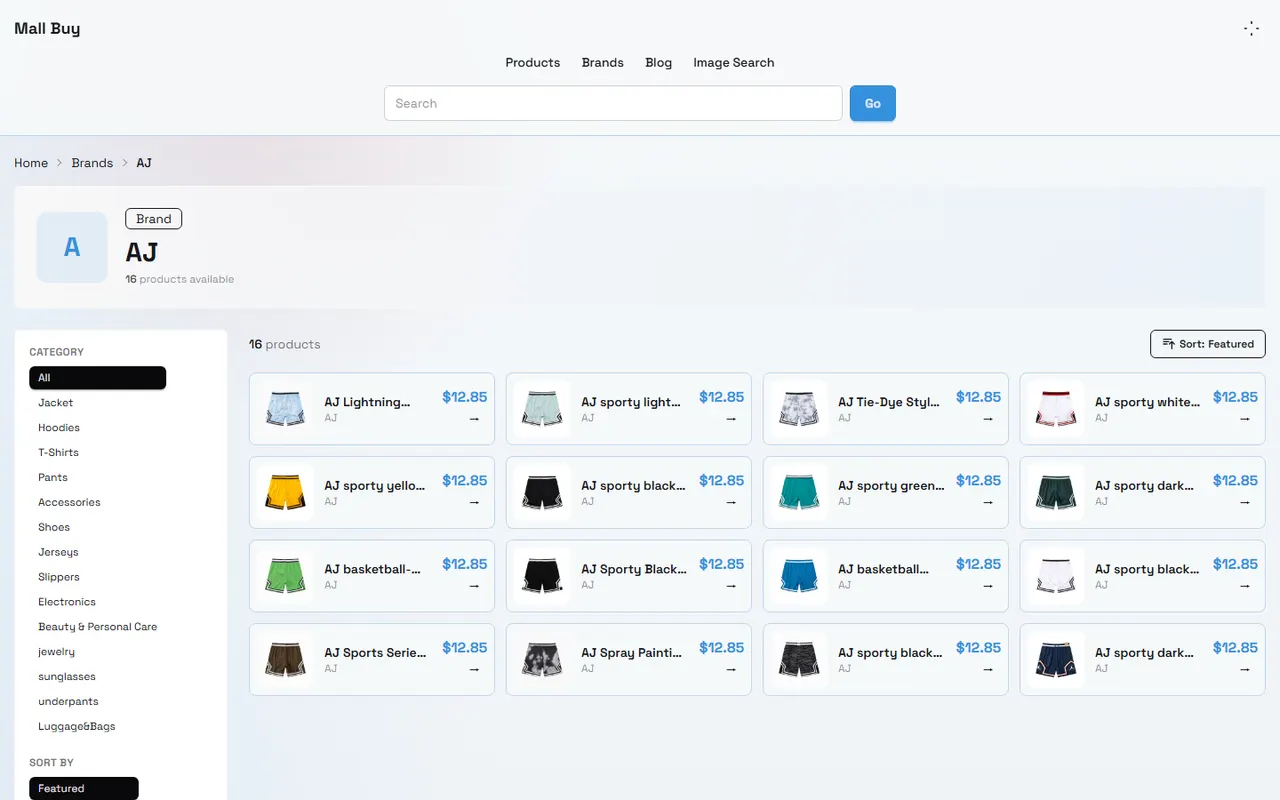The image size is (1280, 800).
Task: Click the AJ brand letter avatar
Action: point(72,247)
